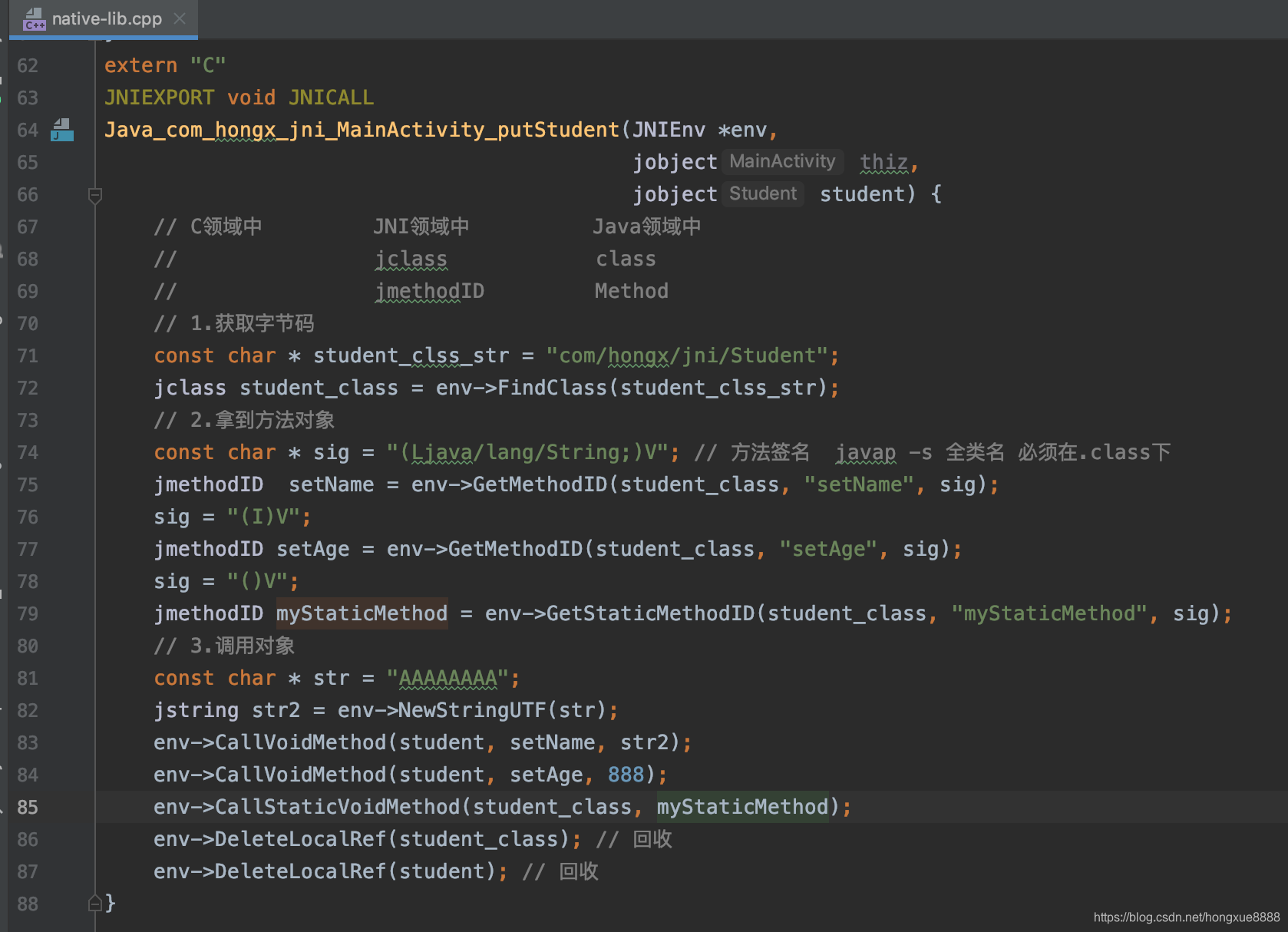Click the number 888 on line 84

click(626, 775)
